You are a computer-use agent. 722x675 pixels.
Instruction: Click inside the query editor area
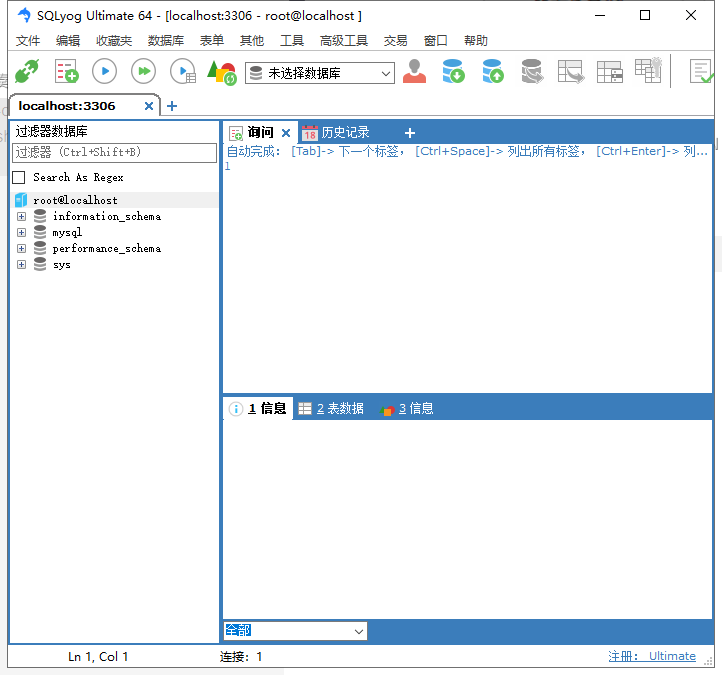pos(467,276)
